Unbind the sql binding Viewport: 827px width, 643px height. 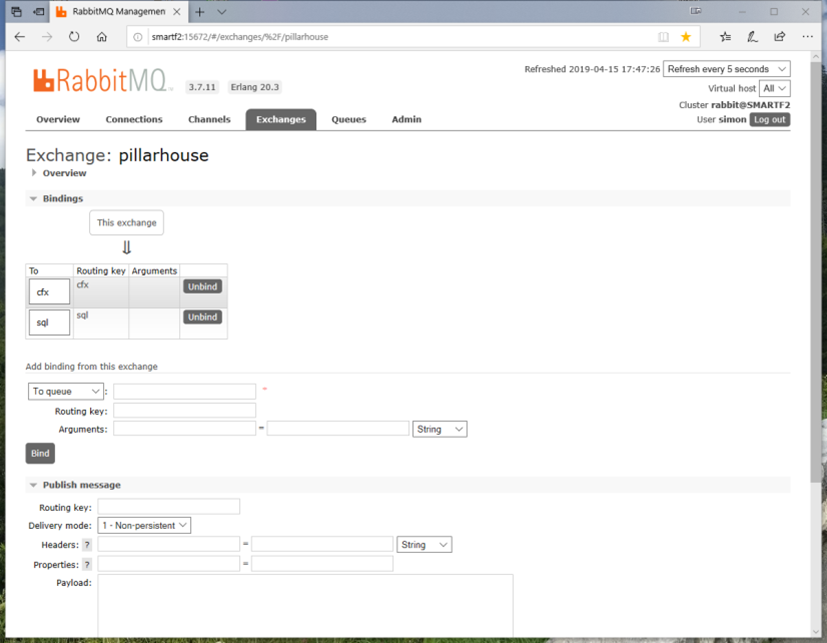coord(203,317)
